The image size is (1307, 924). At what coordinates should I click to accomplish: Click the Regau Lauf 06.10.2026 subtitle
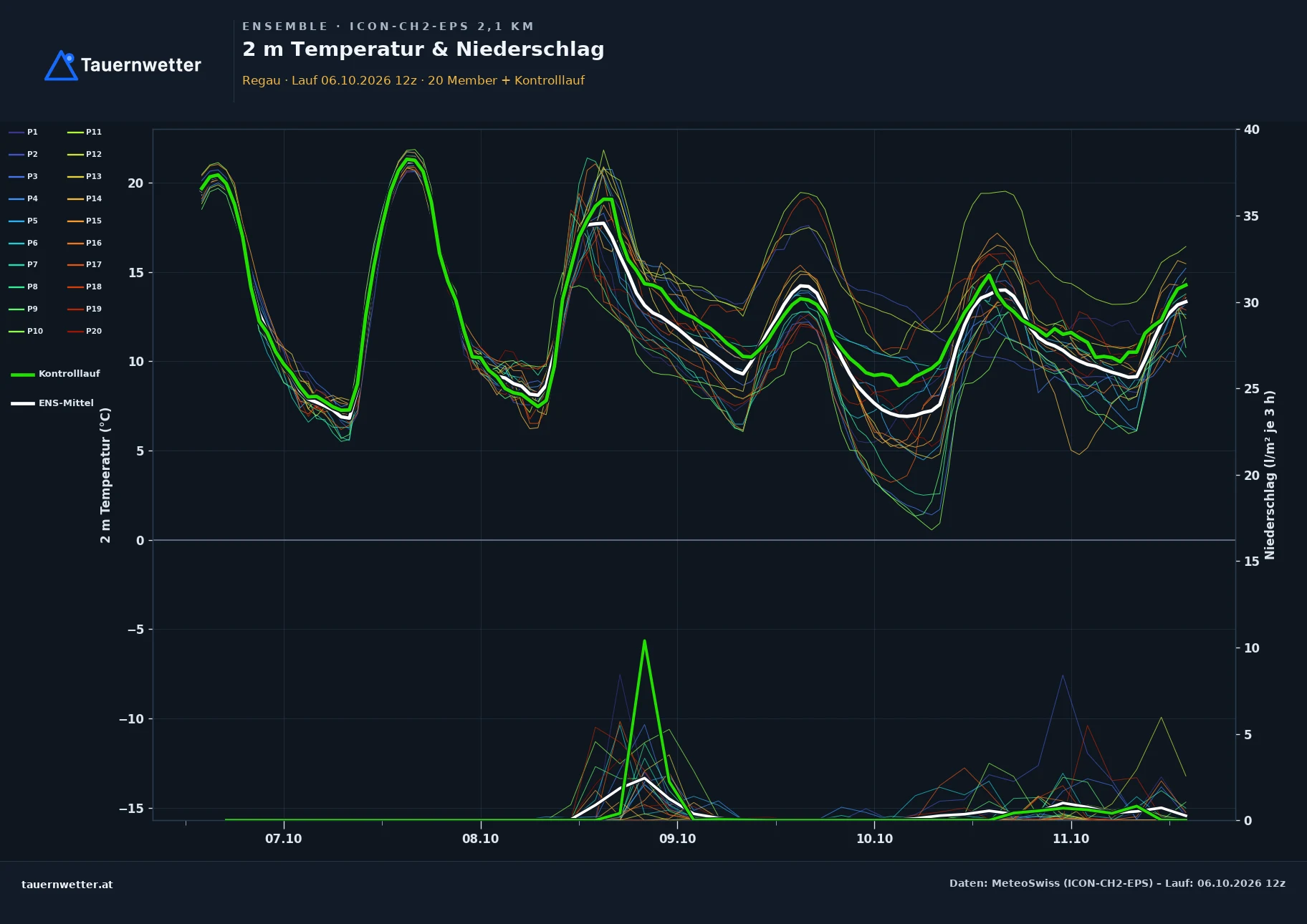tap(413, 80)
